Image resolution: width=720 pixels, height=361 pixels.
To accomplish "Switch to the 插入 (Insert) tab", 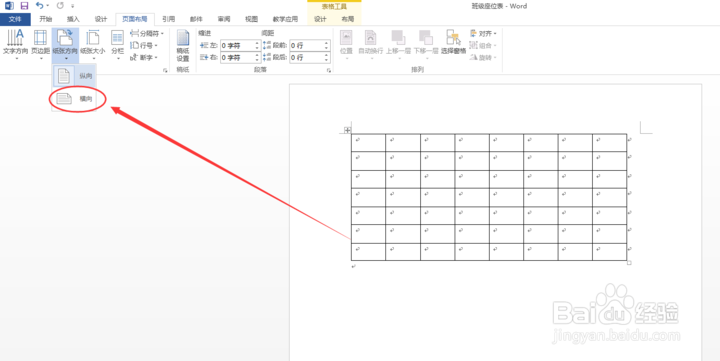I will tap(73, 19).
